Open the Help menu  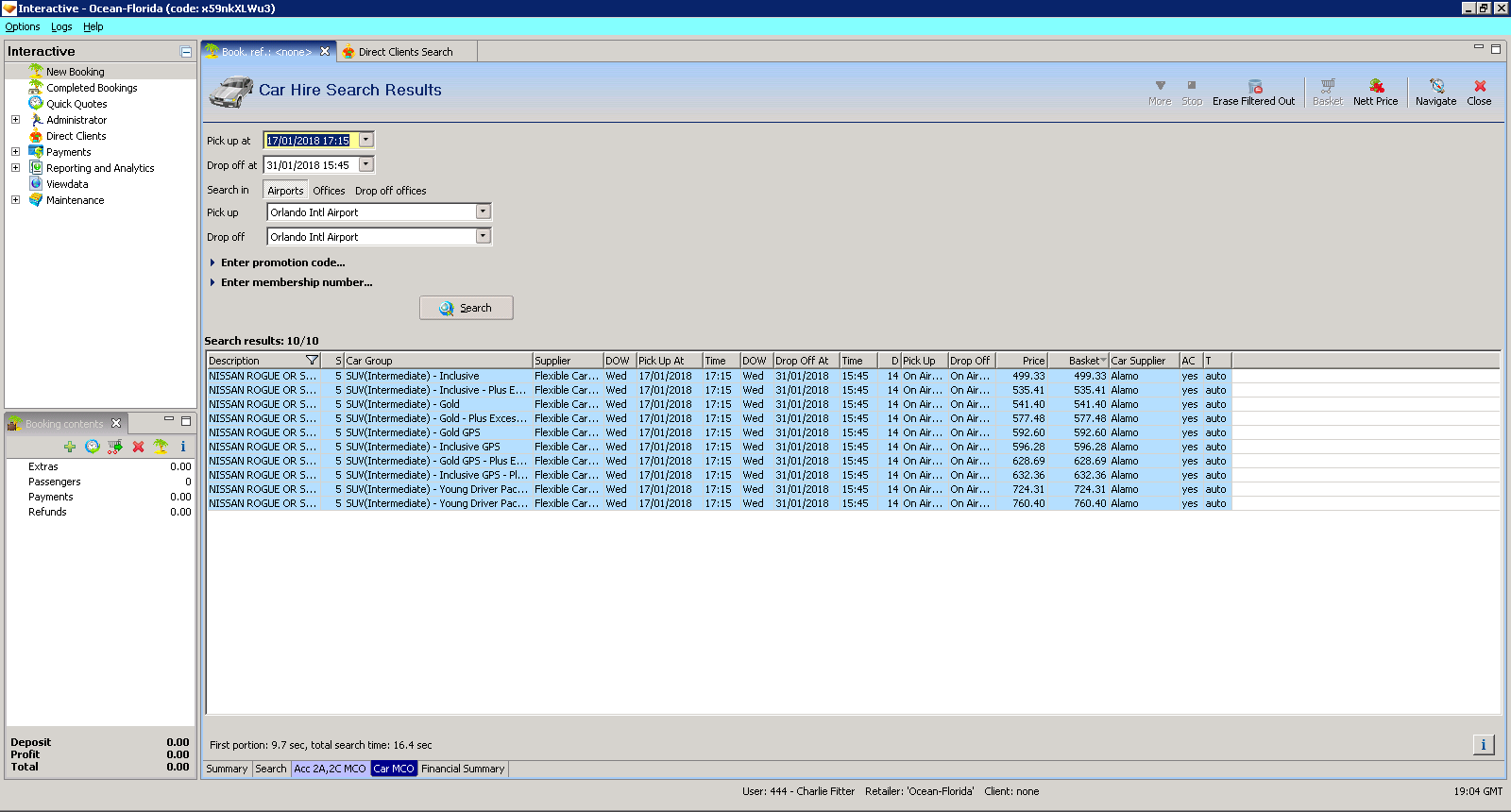(93, 26)
